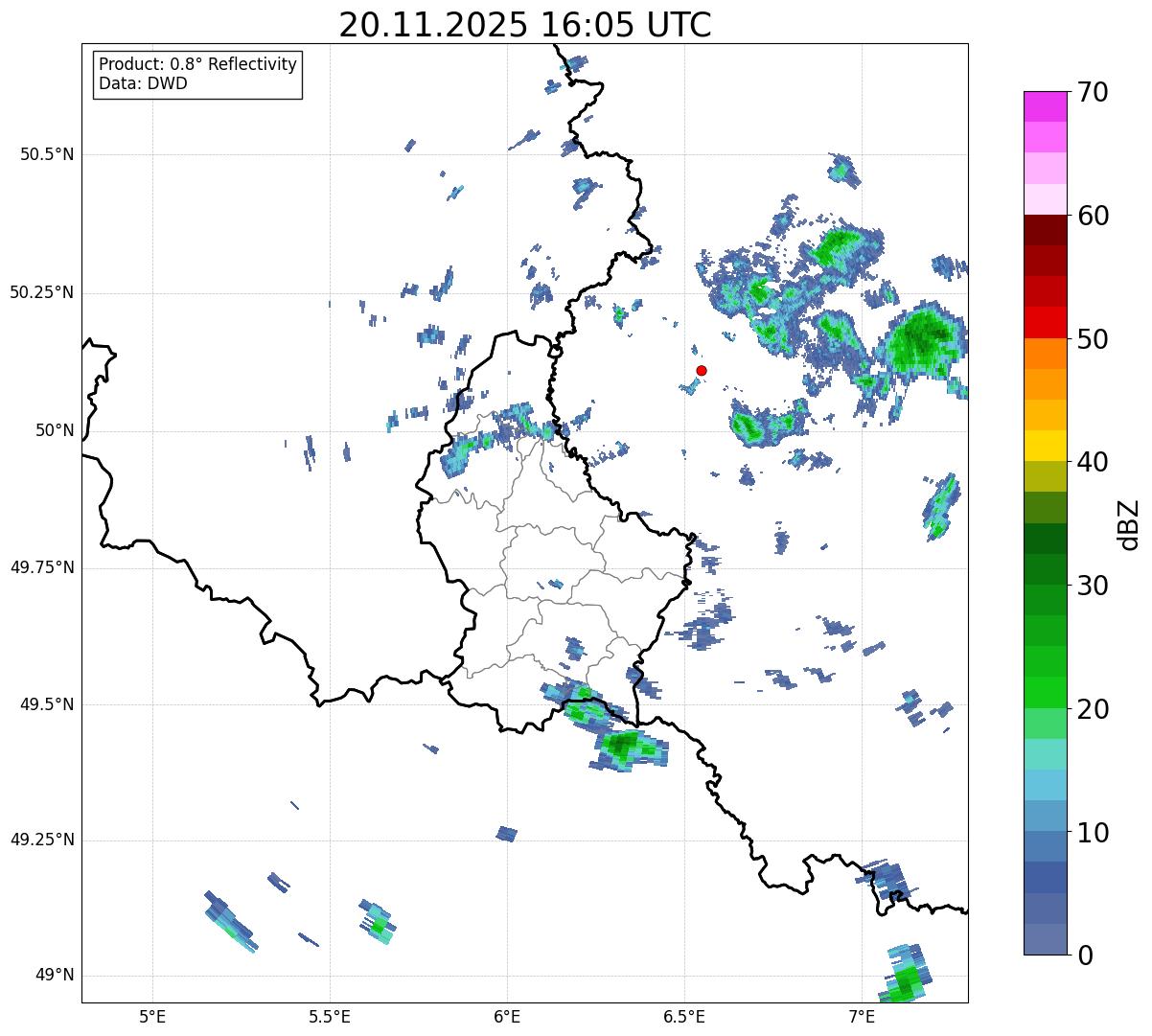
Task: Click the 49°N latitude label
Action: pyautogui.click(x=55, y=975)
